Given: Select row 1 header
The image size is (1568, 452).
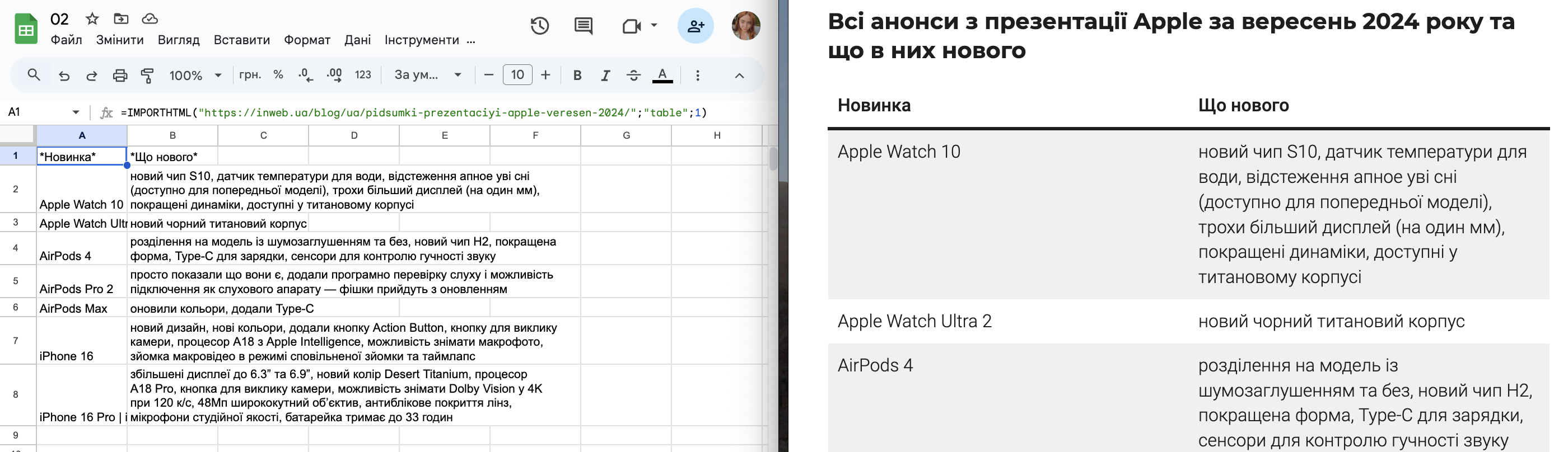Looking at the screenshot, I should pos(16,156).
